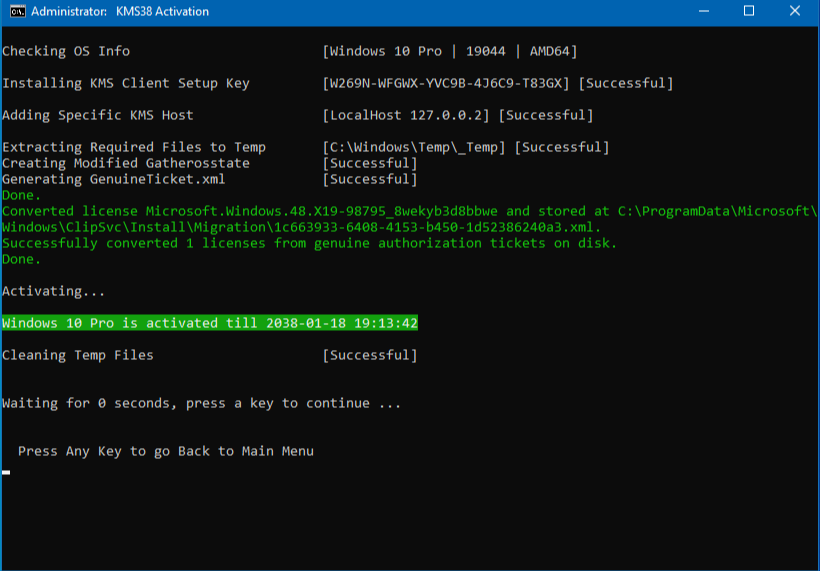
Task: Click the cmd icon in the title bar
Action: (x=17, y=11)
